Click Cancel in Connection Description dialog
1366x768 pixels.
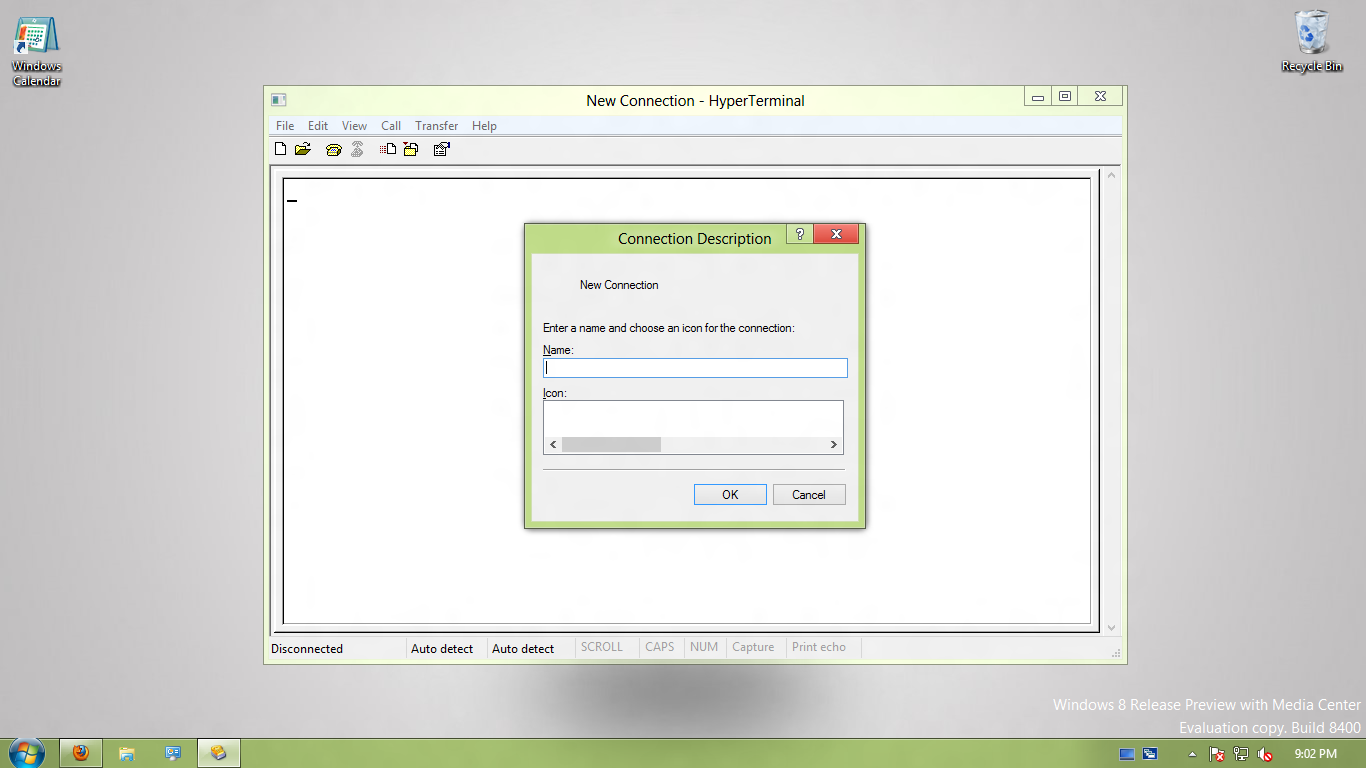809,494
